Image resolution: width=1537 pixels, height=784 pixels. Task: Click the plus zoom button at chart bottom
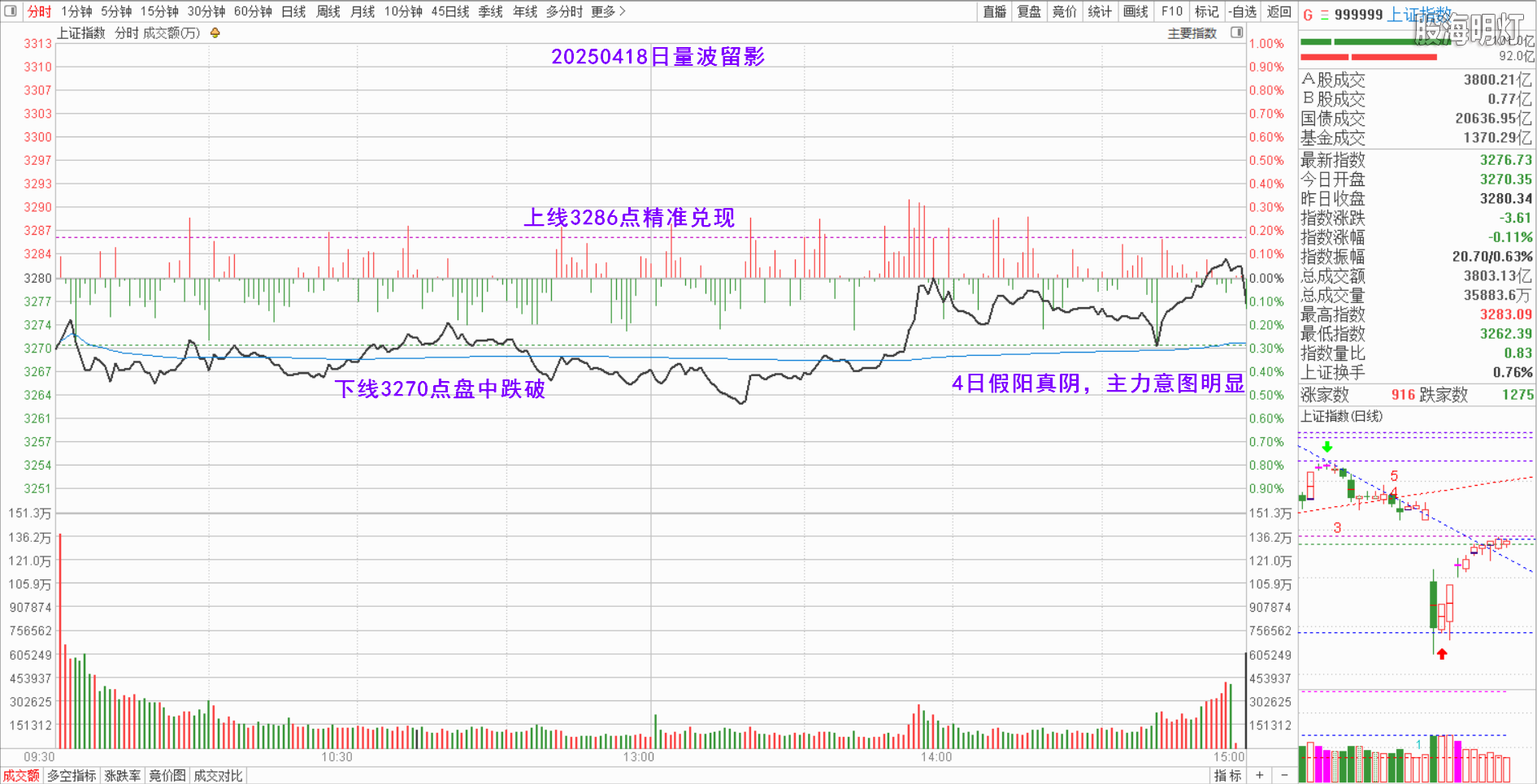point(1260,775)
